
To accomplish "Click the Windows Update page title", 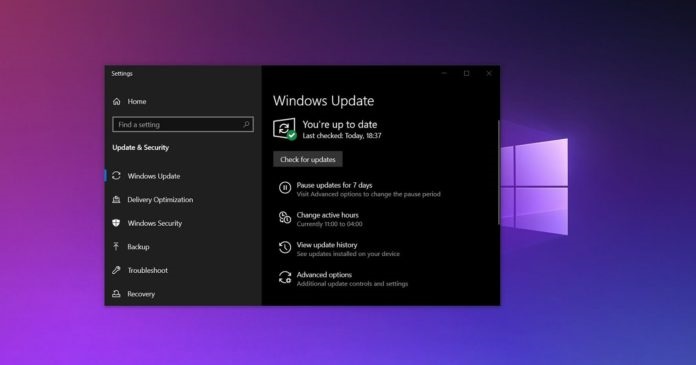I will (x=323, y=101).
